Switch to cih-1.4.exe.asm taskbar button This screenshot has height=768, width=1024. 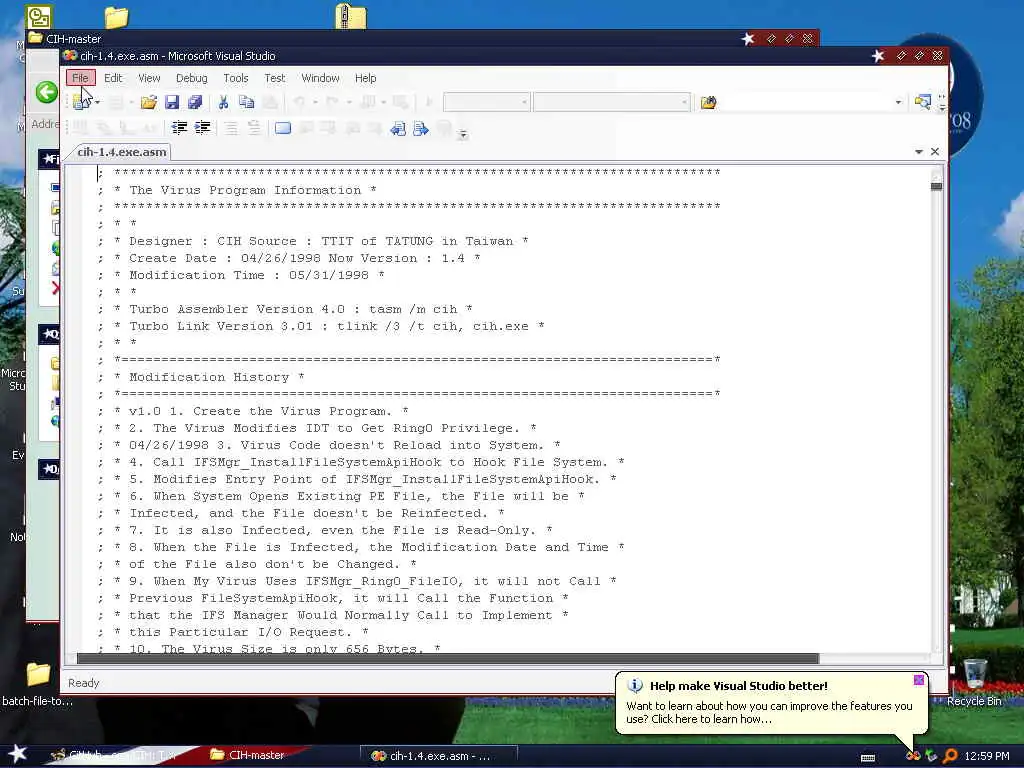point(438,756)
